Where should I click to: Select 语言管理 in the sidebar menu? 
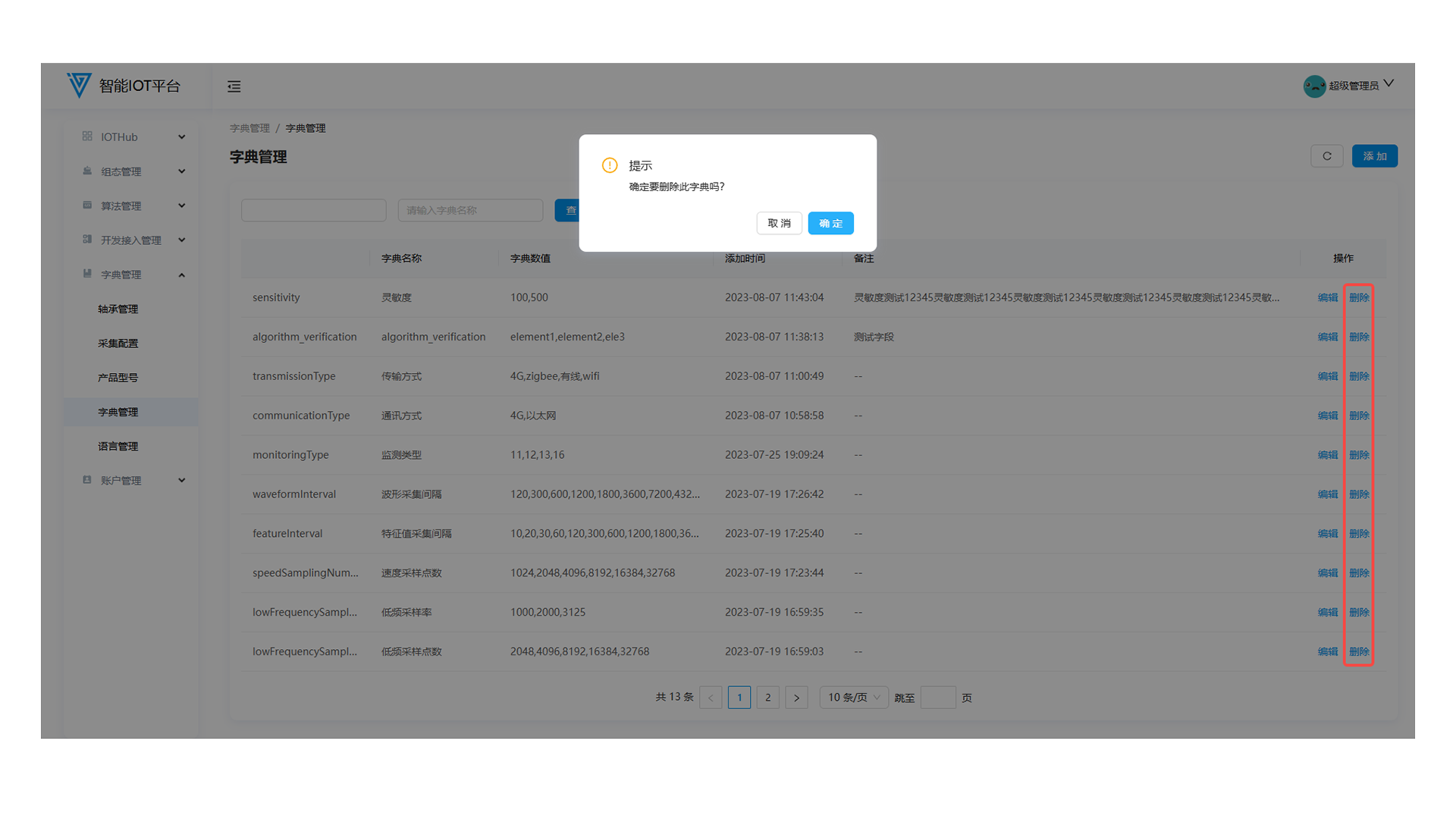tap(118, 447)
